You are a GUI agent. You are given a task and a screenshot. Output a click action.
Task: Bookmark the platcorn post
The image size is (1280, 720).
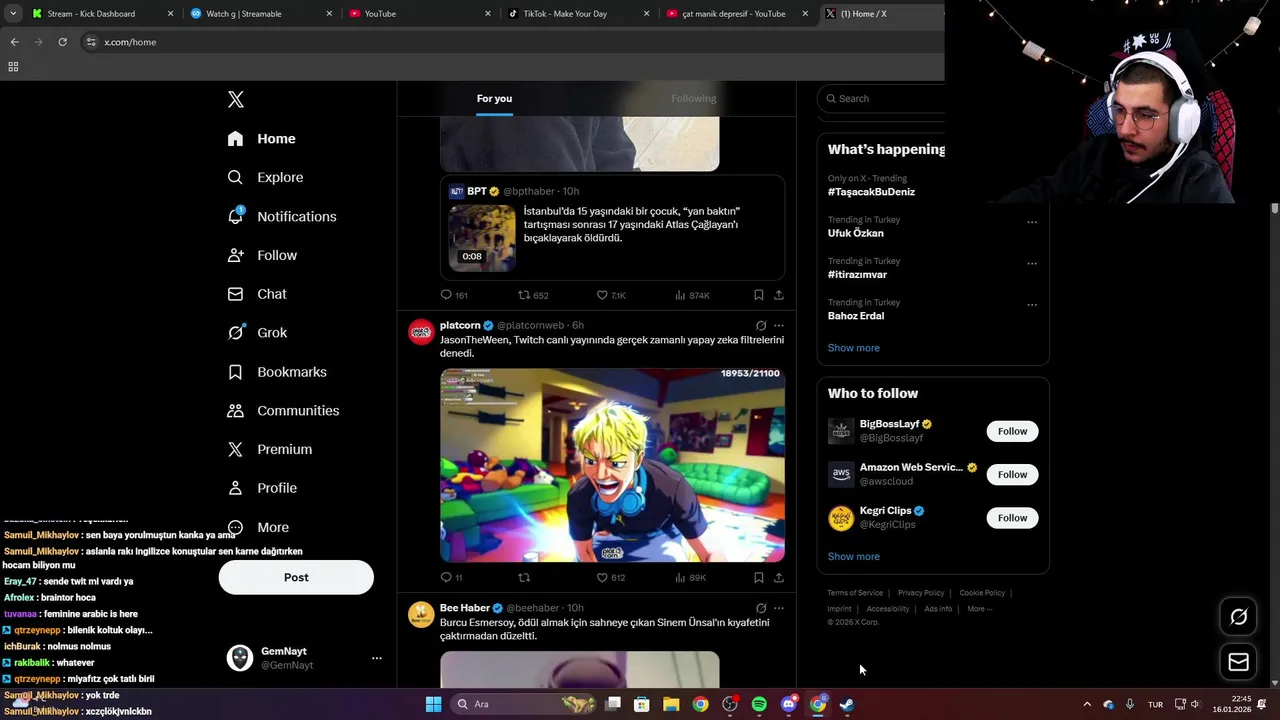click(759, 577)
